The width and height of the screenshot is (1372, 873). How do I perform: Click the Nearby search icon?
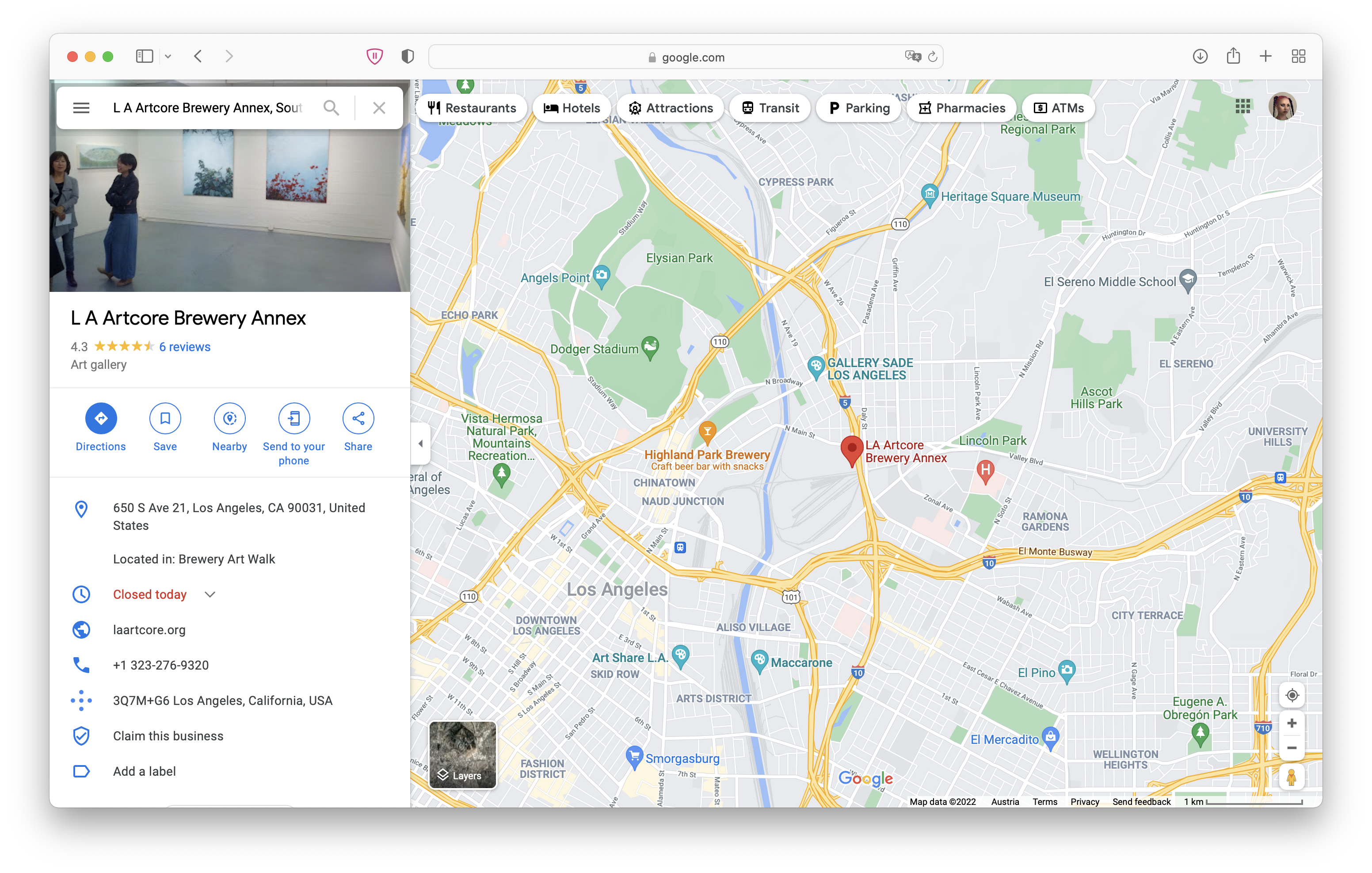(x=229, y=418)
